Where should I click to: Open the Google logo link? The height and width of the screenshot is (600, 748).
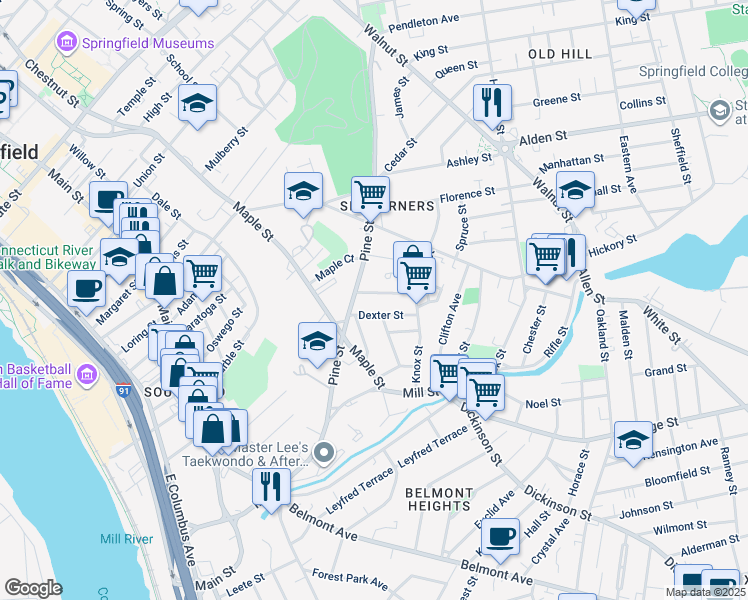(34, 588)
